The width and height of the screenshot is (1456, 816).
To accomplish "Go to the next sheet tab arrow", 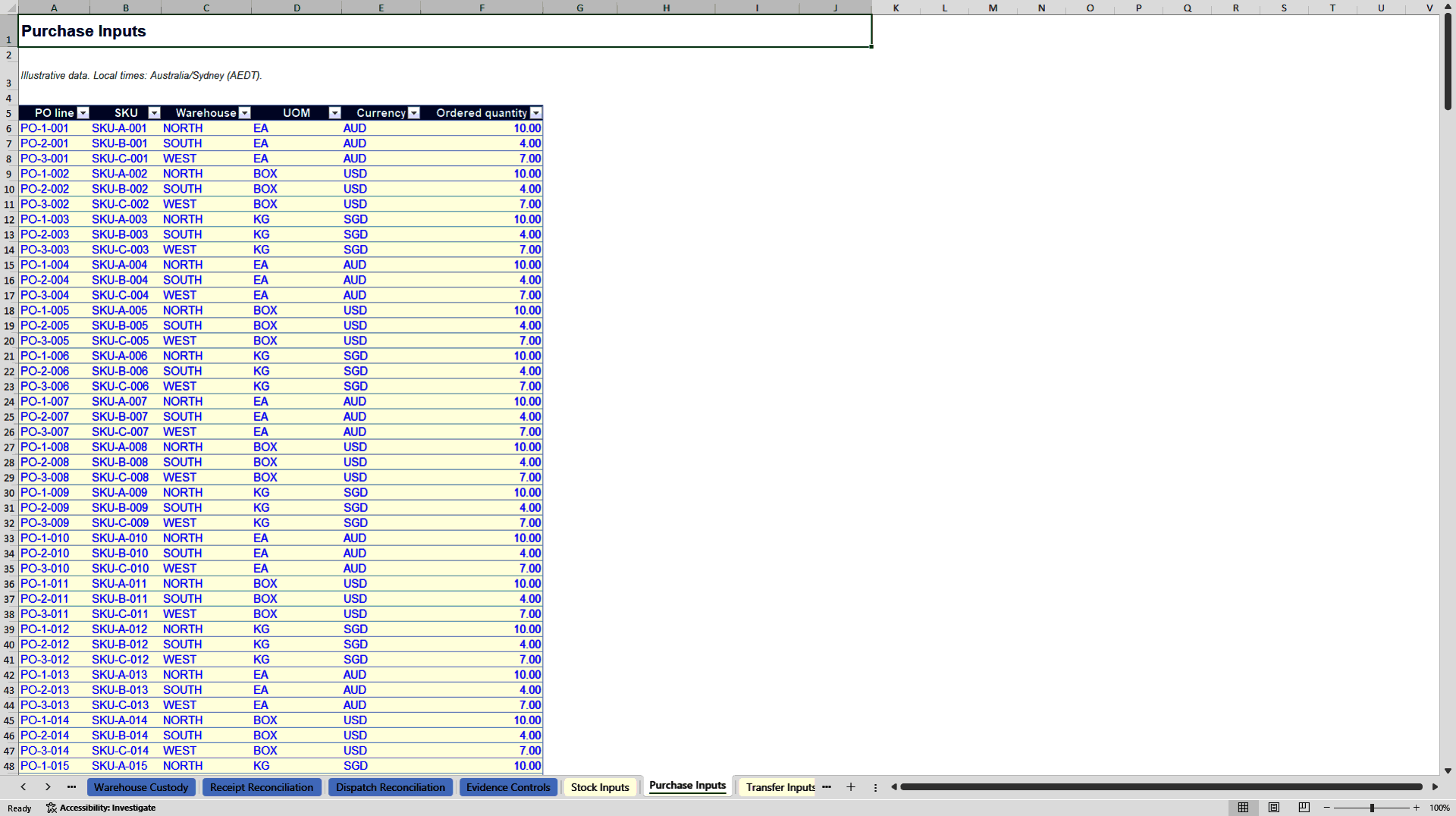I will 48,787.
